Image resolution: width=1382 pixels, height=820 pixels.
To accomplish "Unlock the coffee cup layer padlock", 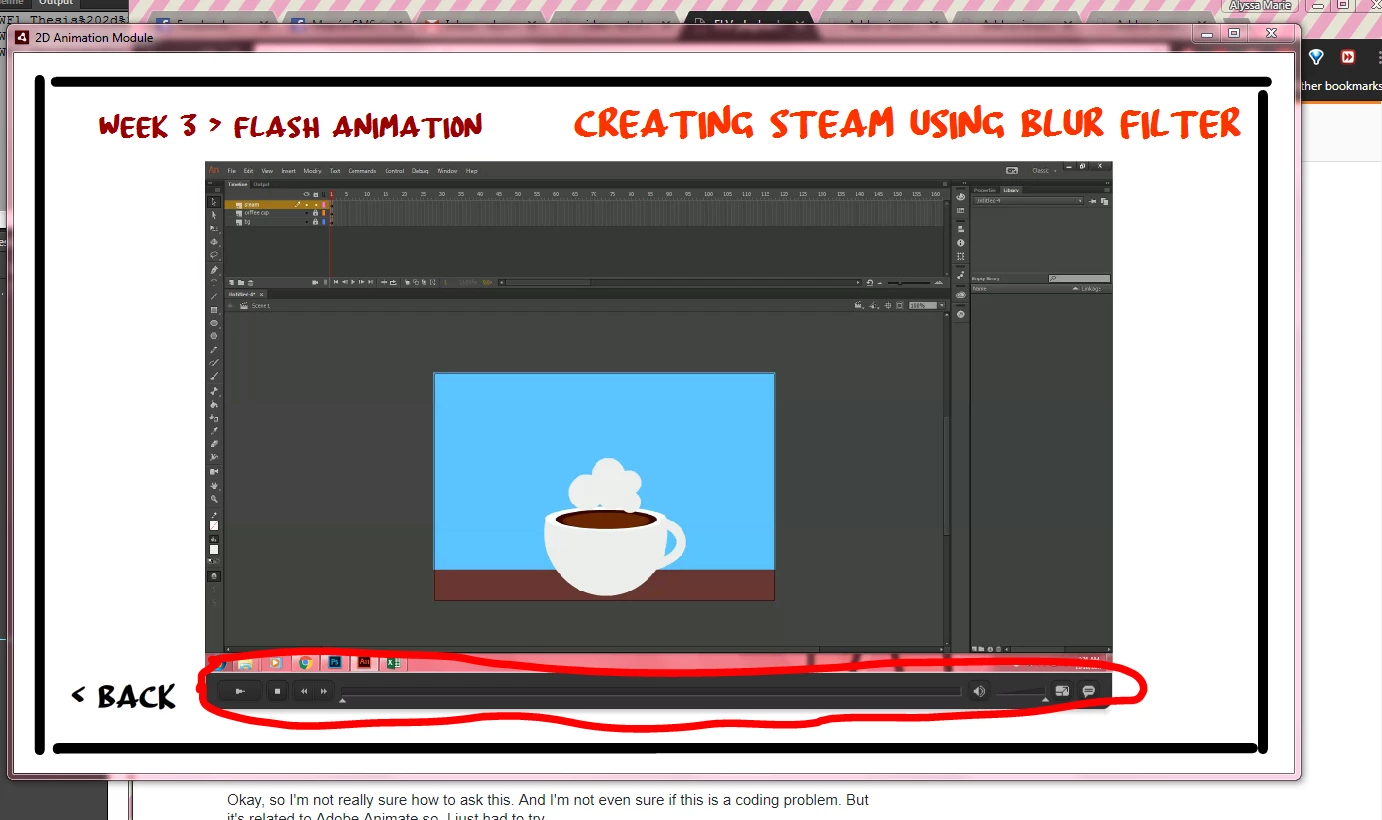I will point(316,213).
